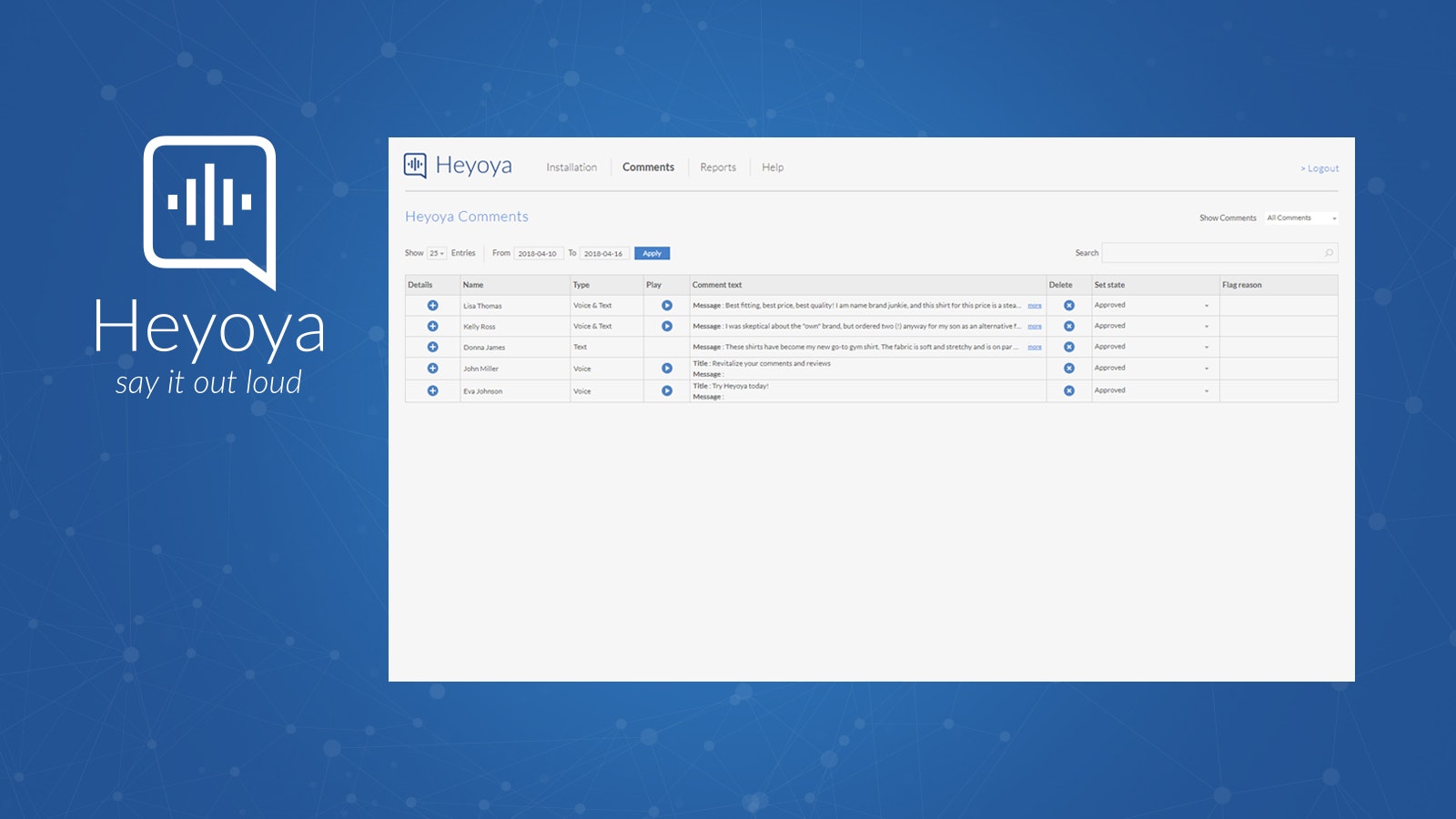The height and width of the screenshot is (819, 1456).
Task: Expand details for Donna James comment
Action: click(433, 347)
